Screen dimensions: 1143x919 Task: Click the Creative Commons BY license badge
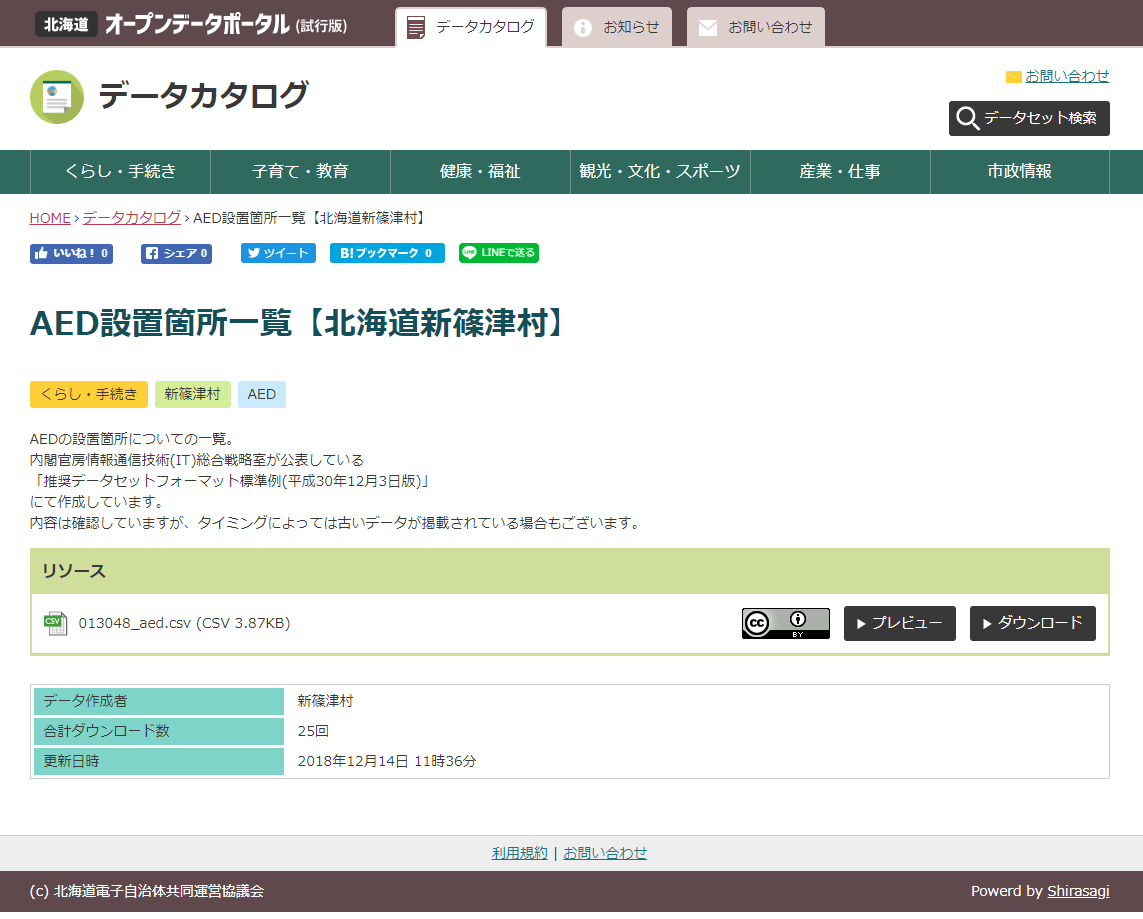coord(785,623)
